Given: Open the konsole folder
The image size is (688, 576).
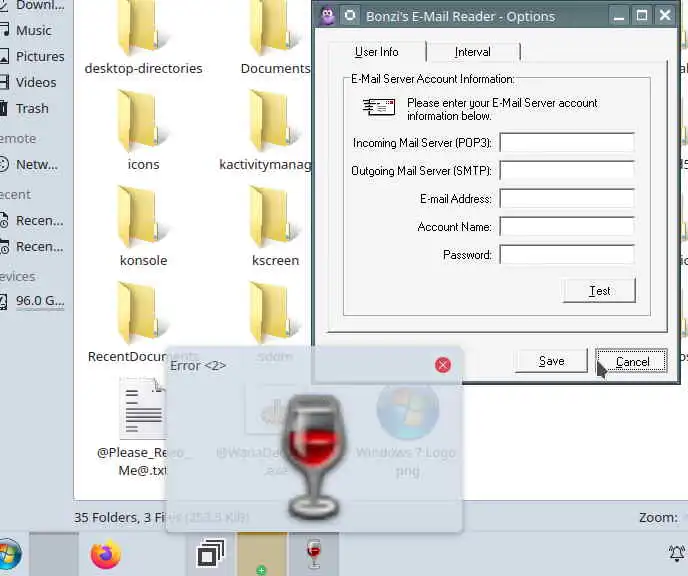Looking at the screenshot, I should pyautogui.click(x=143, y=217).
